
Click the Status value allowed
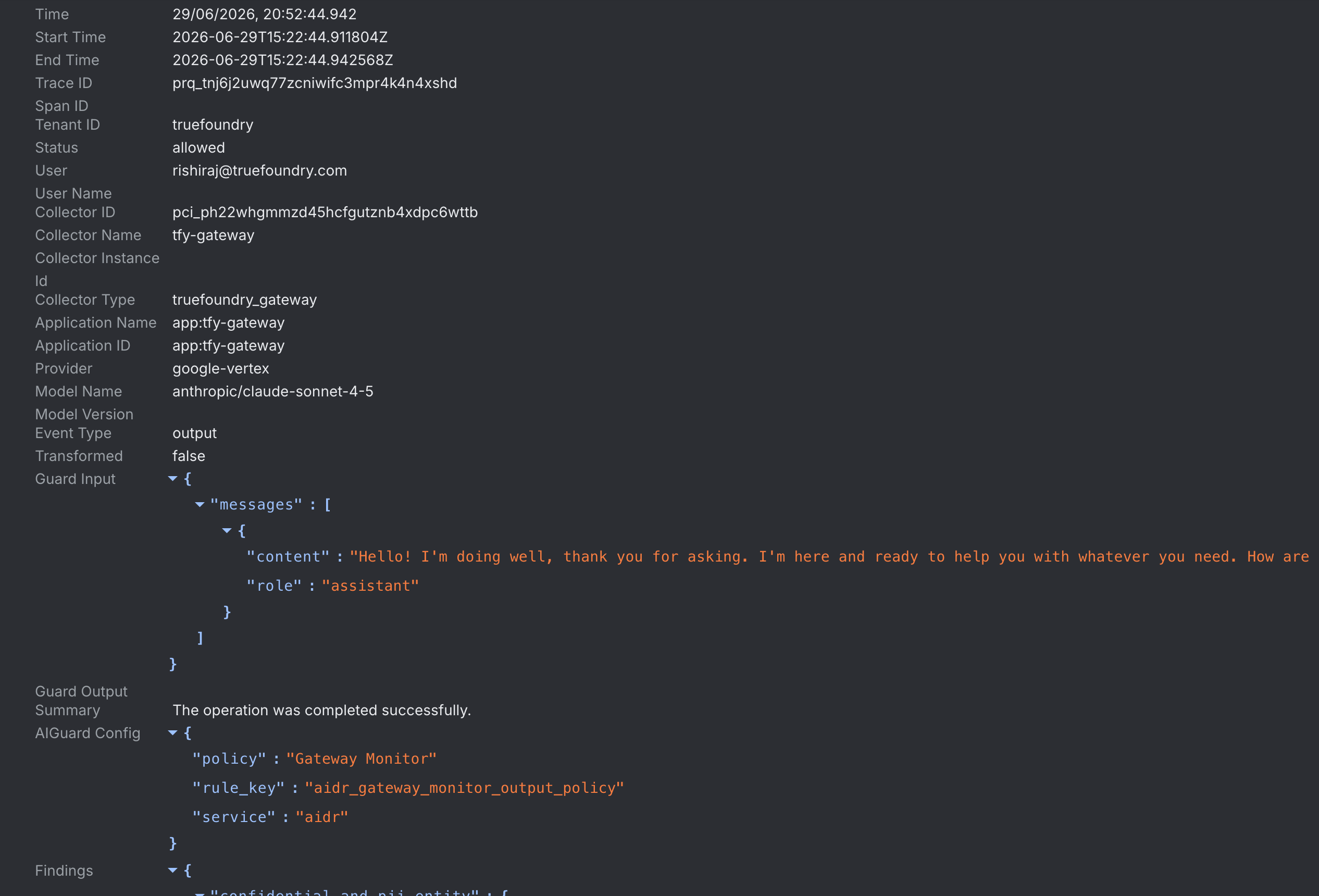(198, 147)
